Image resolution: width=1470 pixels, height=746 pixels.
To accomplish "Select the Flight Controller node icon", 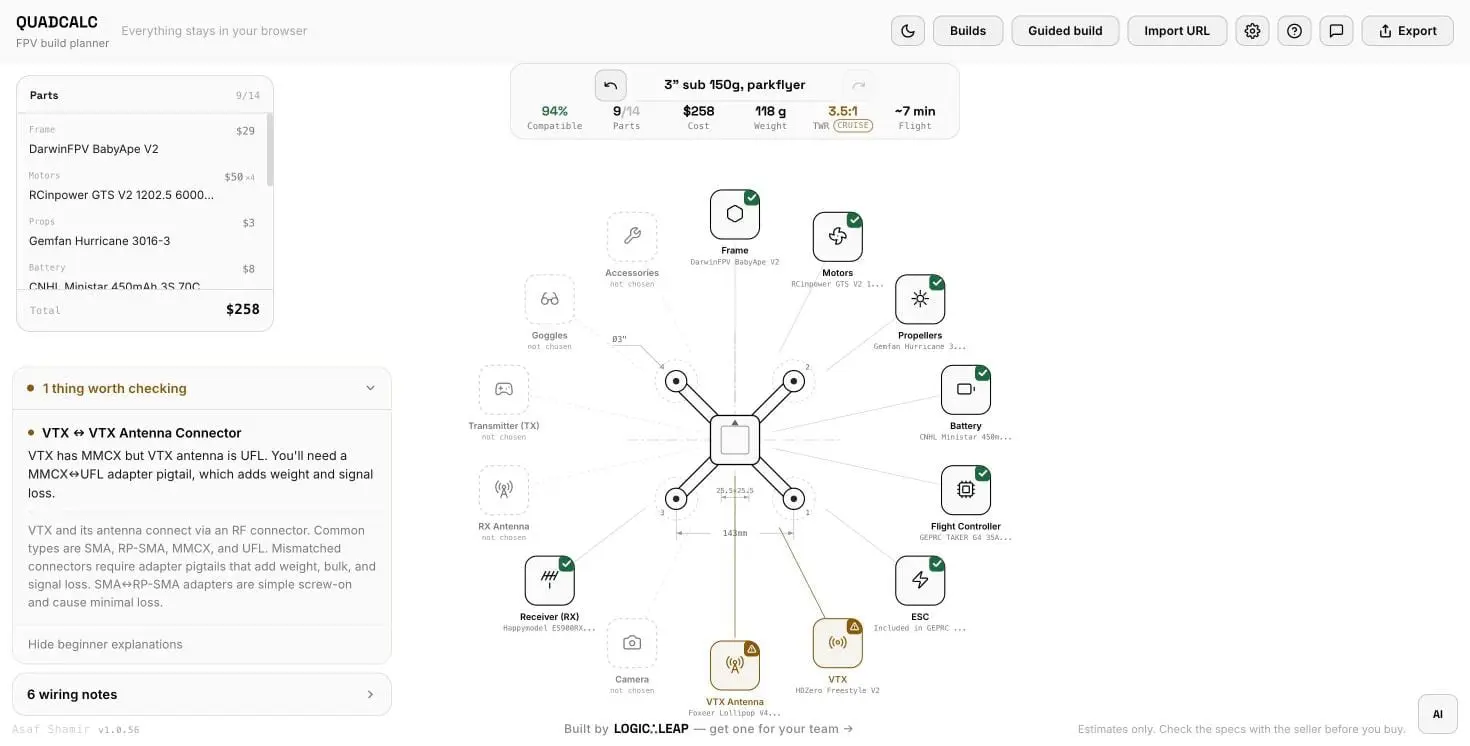I will (x=966, y=490).
